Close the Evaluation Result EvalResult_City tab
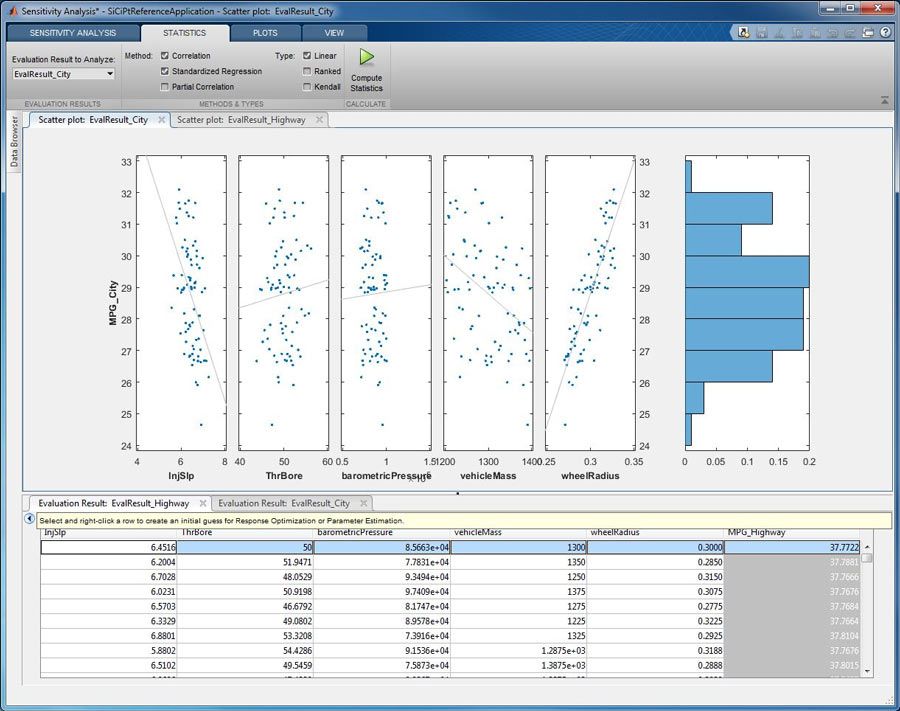Viewport: 900px width, 711px height. click(x=363, y=503)
